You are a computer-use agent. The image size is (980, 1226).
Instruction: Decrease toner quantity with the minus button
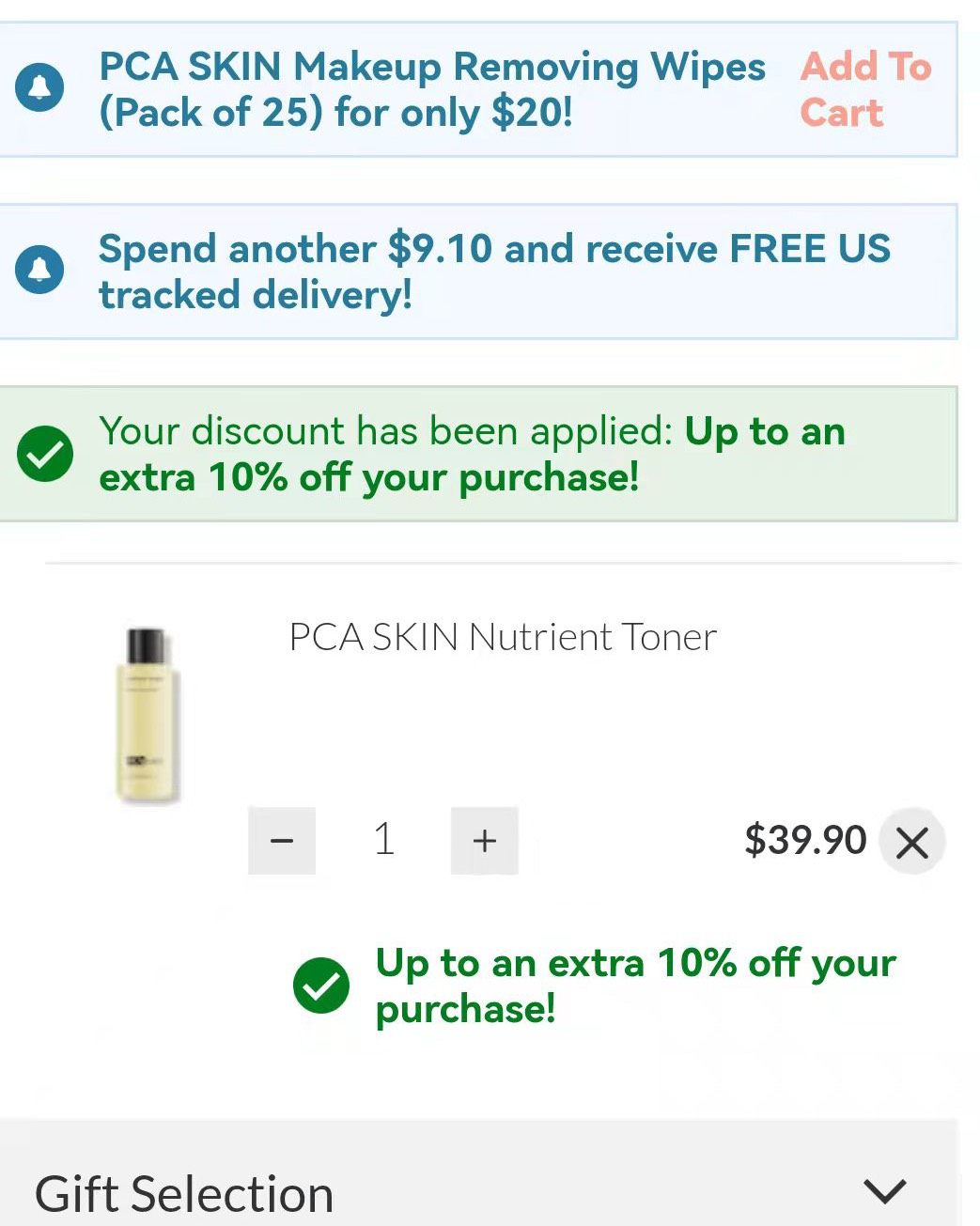tap(282, 841)
